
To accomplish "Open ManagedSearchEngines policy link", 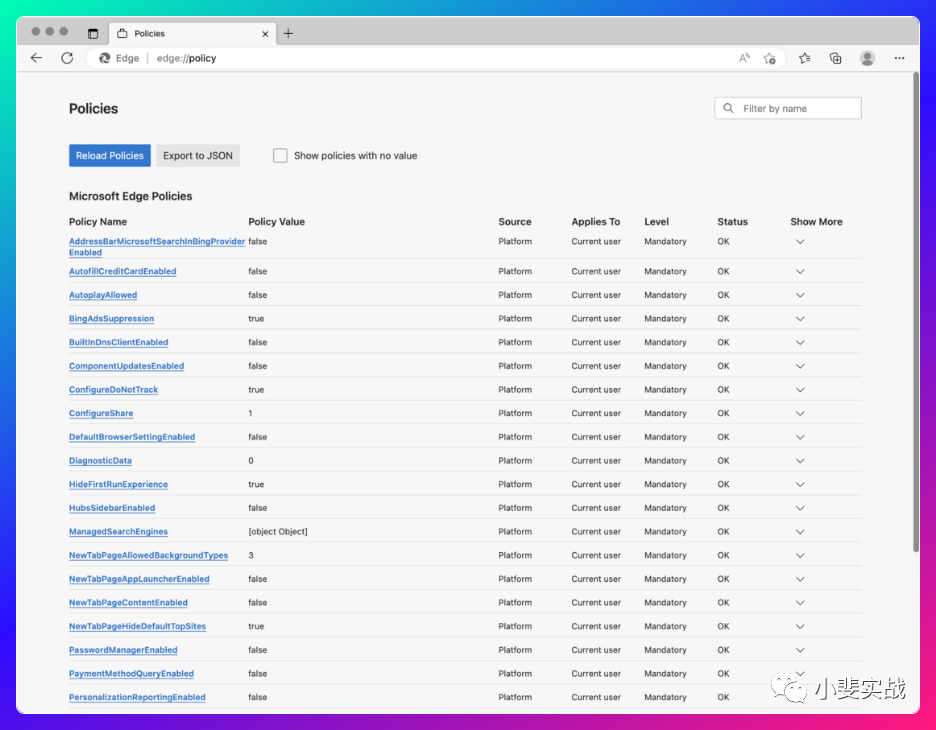I will [x=118, y=532].
